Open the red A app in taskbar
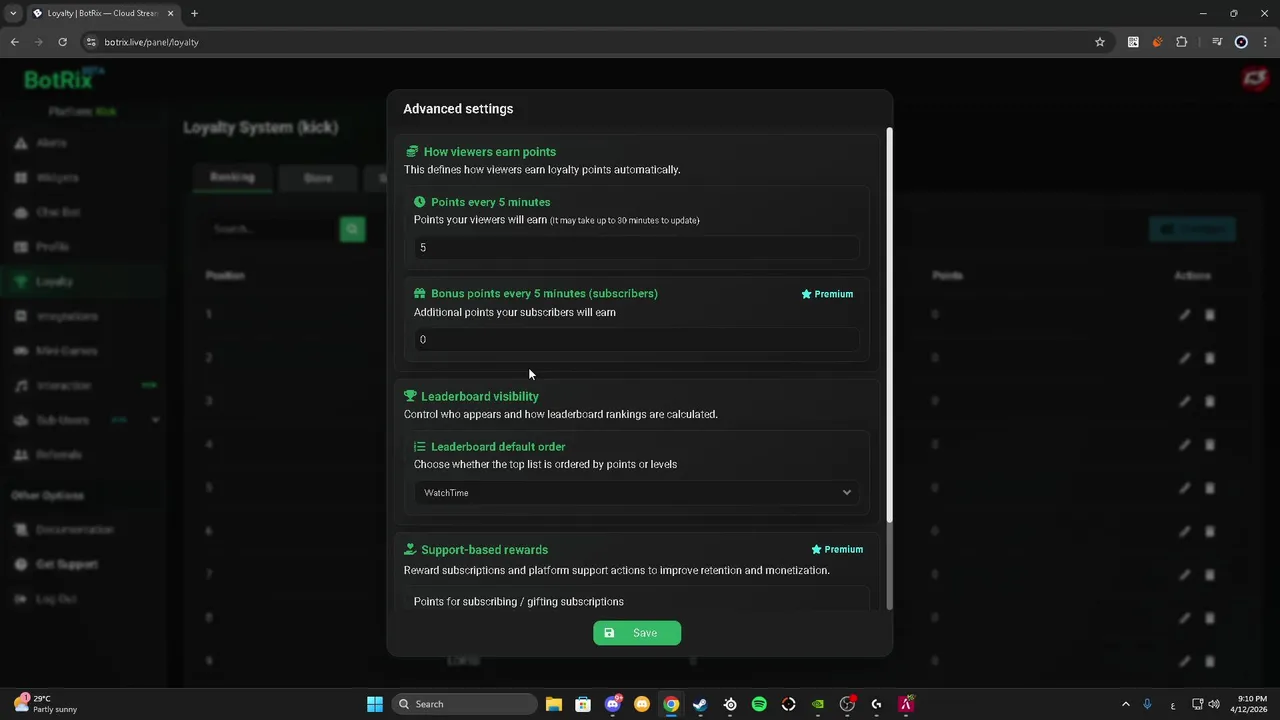This screenshot has width=1280, height=720. tap(906, 704)
